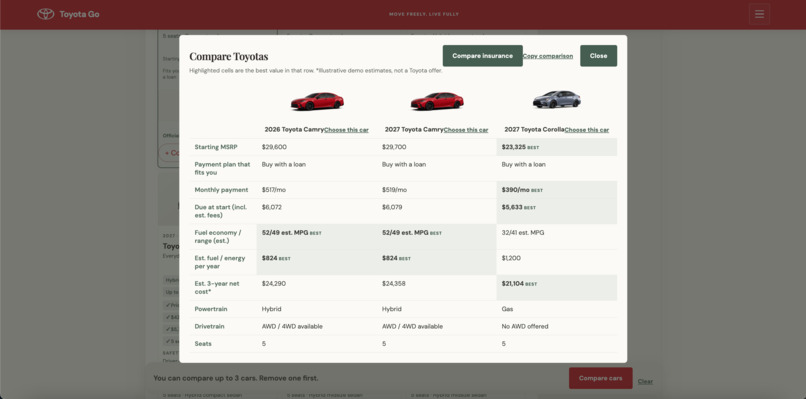Screen dimensions: 806x399
Task: Select the $29,600 MSRP cell
Action: tap(317, 147)
